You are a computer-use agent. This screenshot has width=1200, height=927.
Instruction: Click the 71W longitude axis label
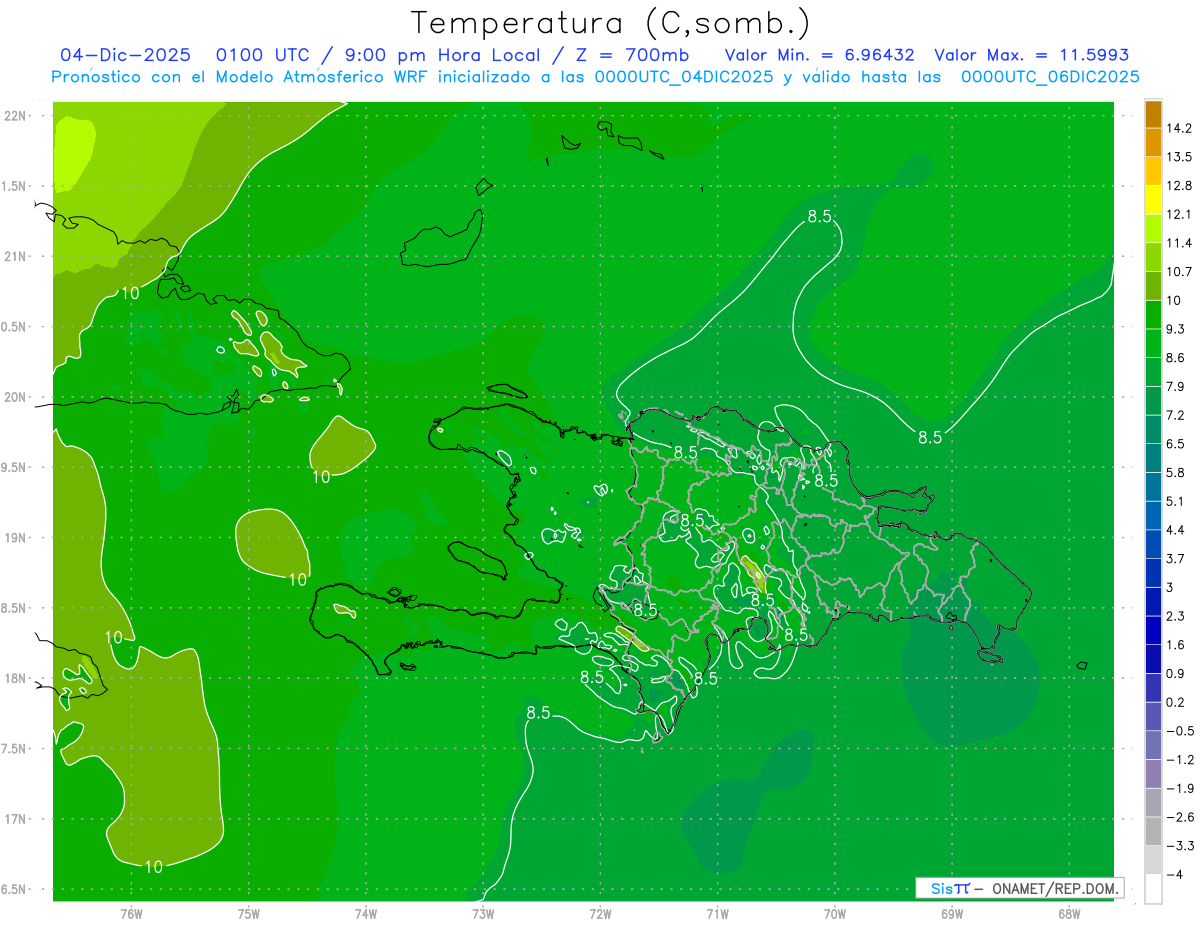click(x=717, y=913)
